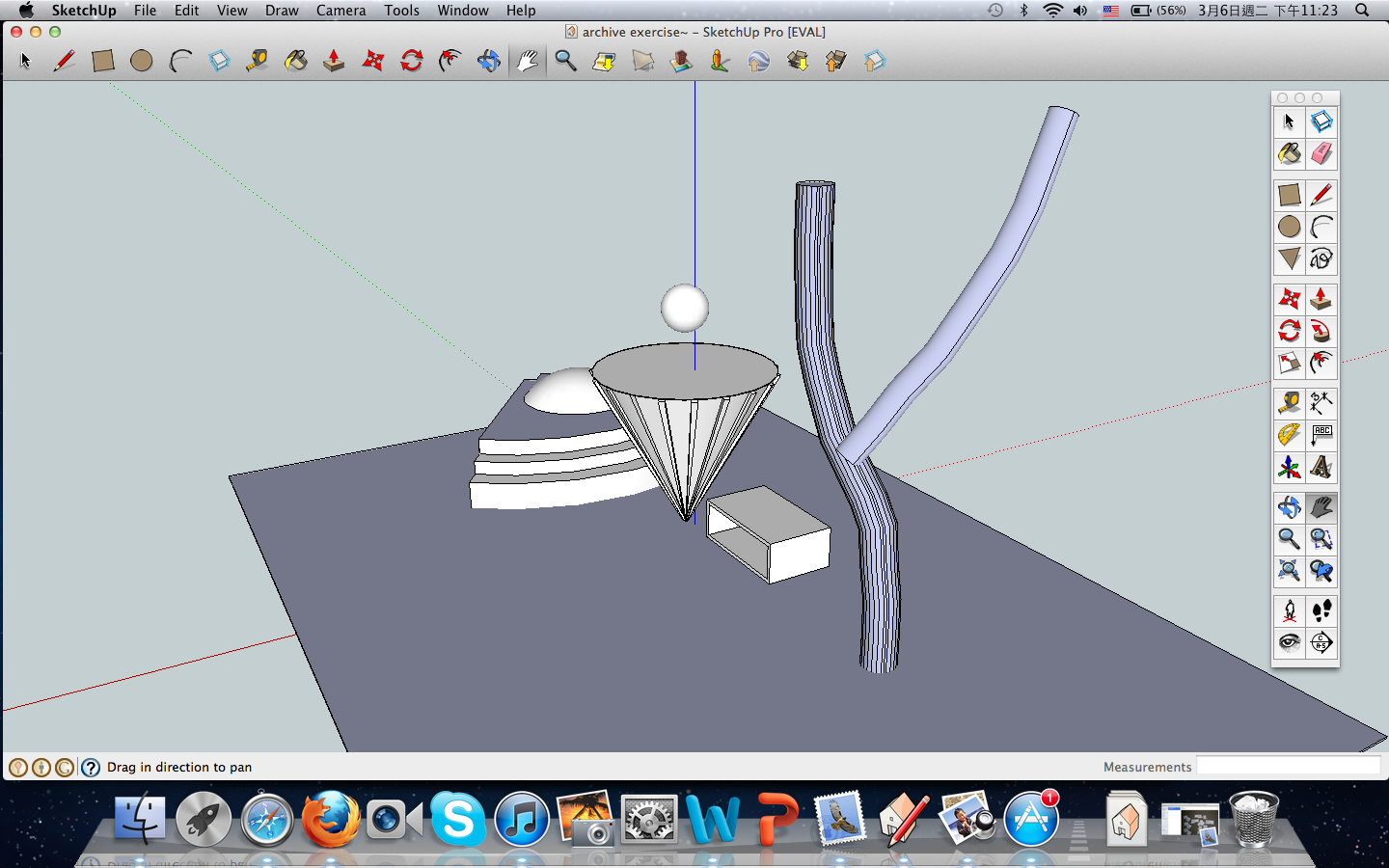Select the Push/Pull tool in the Large Tool Set

point(1321,299)
